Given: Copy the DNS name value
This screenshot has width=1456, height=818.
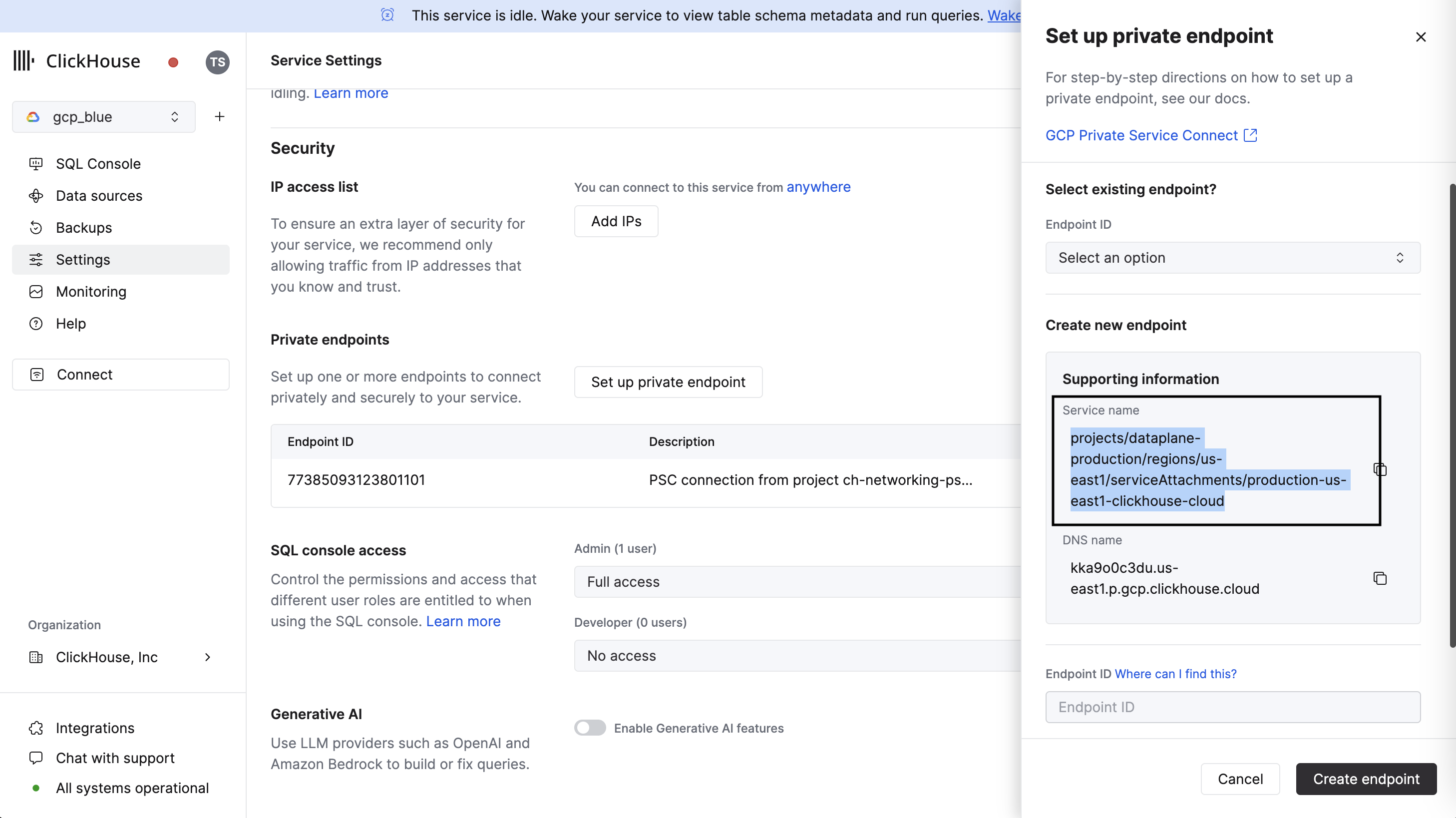Looking at the screenshot, I should tap(1380, 578).
